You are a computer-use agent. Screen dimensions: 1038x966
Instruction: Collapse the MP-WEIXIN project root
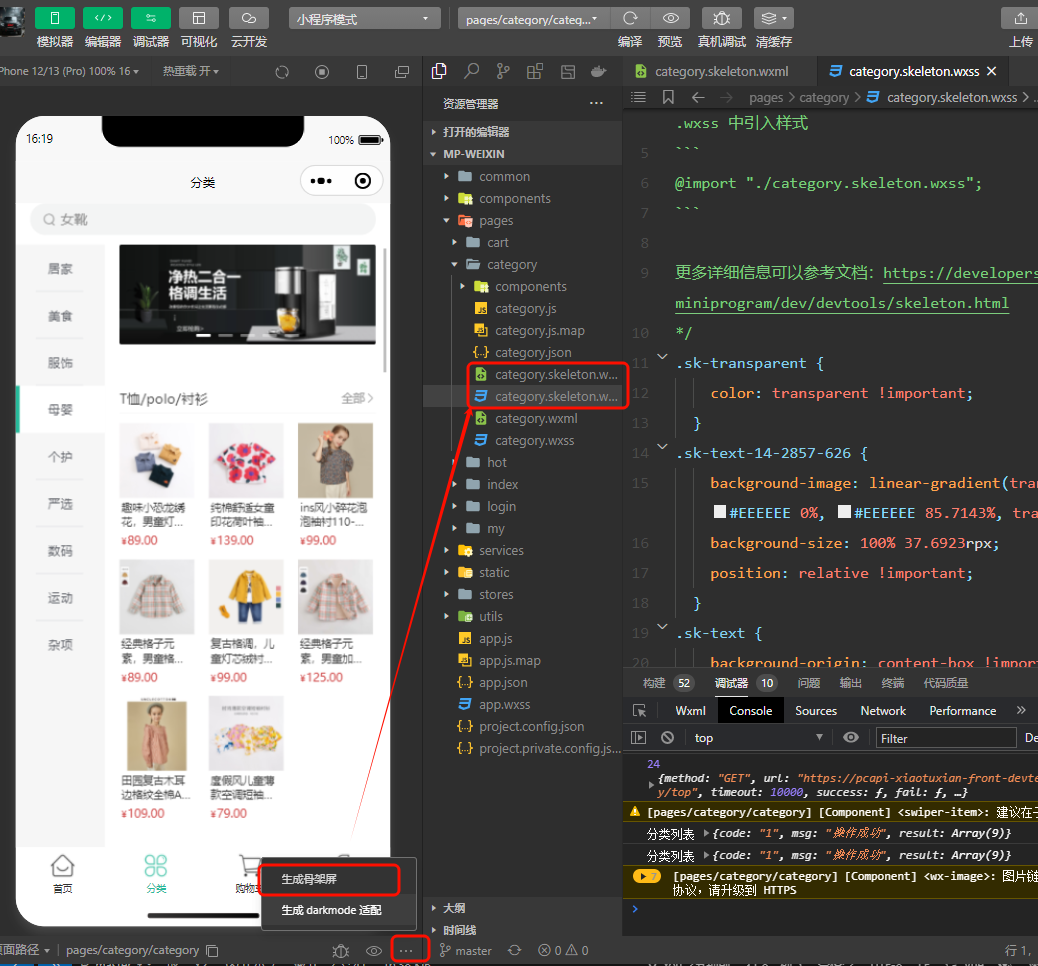(x=522, y=154)
